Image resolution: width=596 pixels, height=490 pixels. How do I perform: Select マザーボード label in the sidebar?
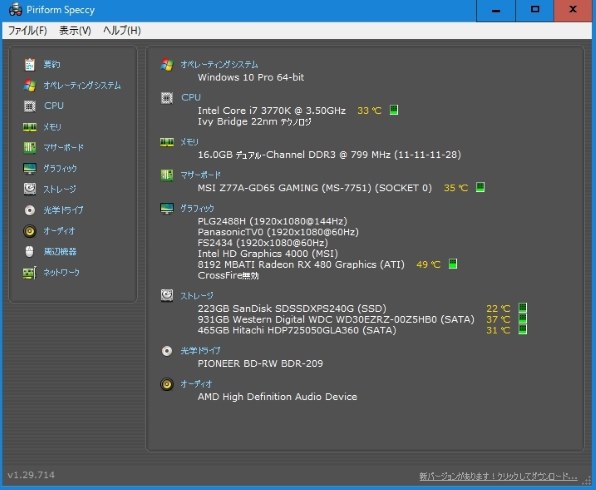pos(63,147)
